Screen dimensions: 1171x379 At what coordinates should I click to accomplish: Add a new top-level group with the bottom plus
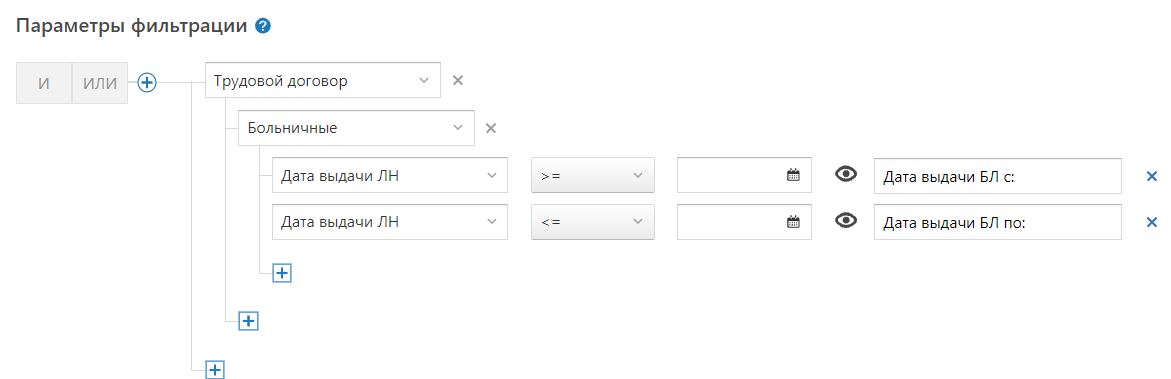(215, 369)
